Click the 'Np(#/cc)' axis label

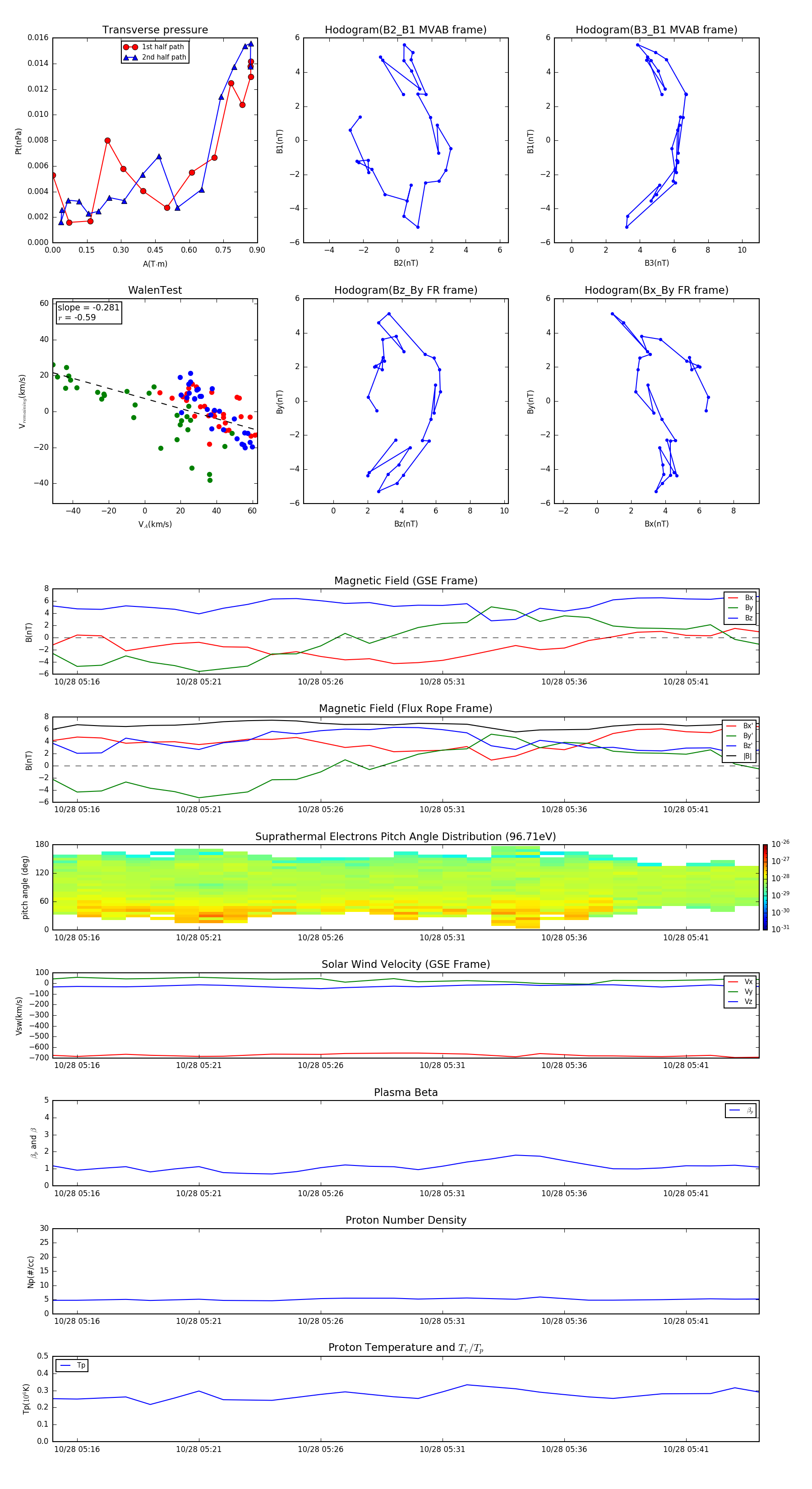[31, 1272]
